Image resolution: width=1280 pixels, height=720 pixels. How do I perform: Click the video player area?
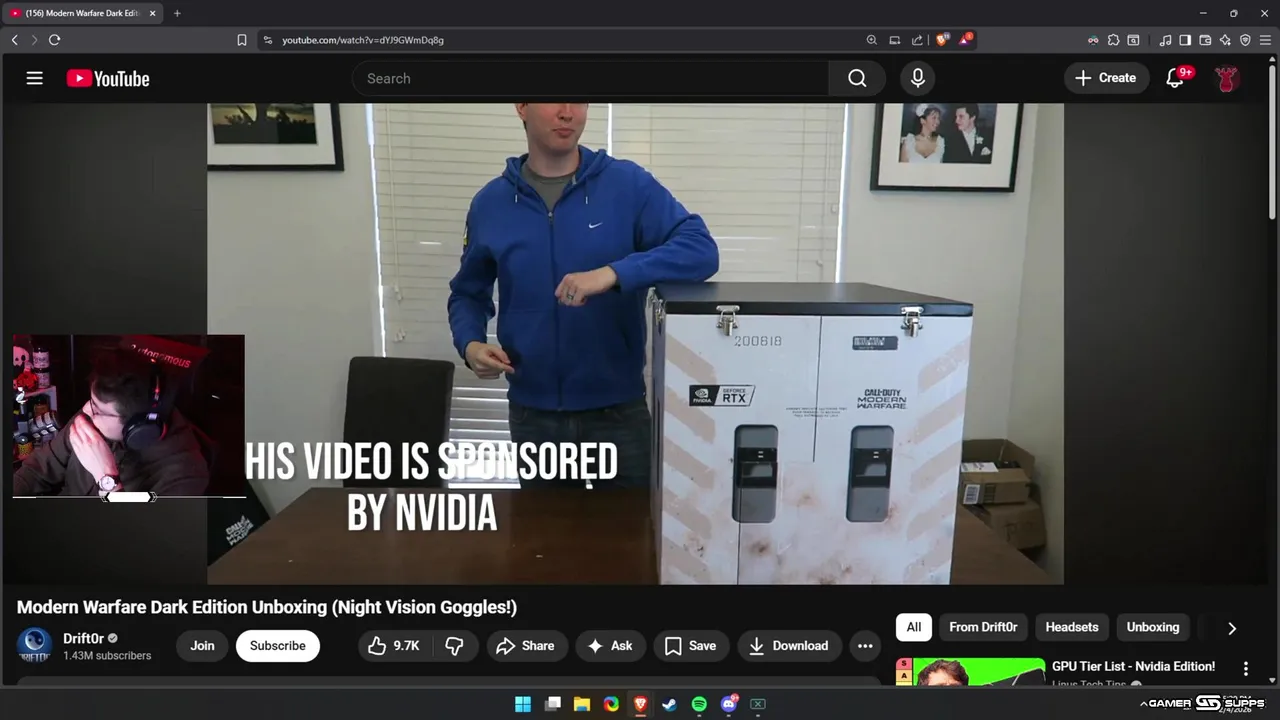coord(635,344)
